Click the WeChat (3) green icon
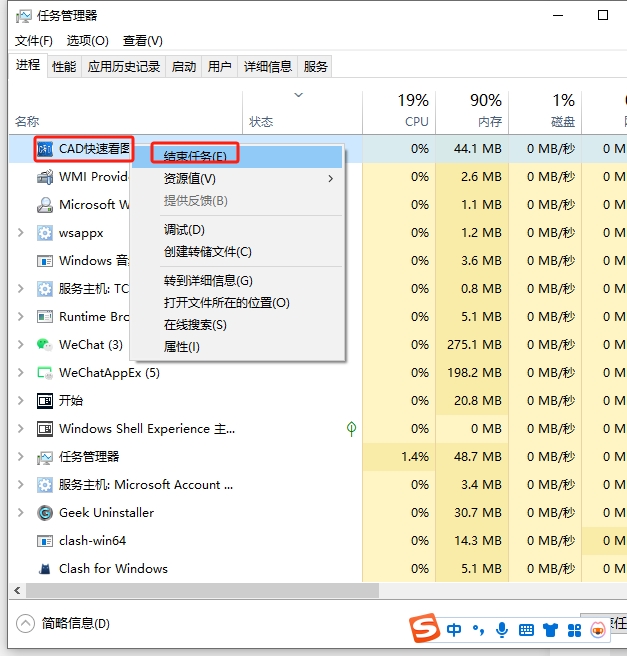 click(45, 345)
